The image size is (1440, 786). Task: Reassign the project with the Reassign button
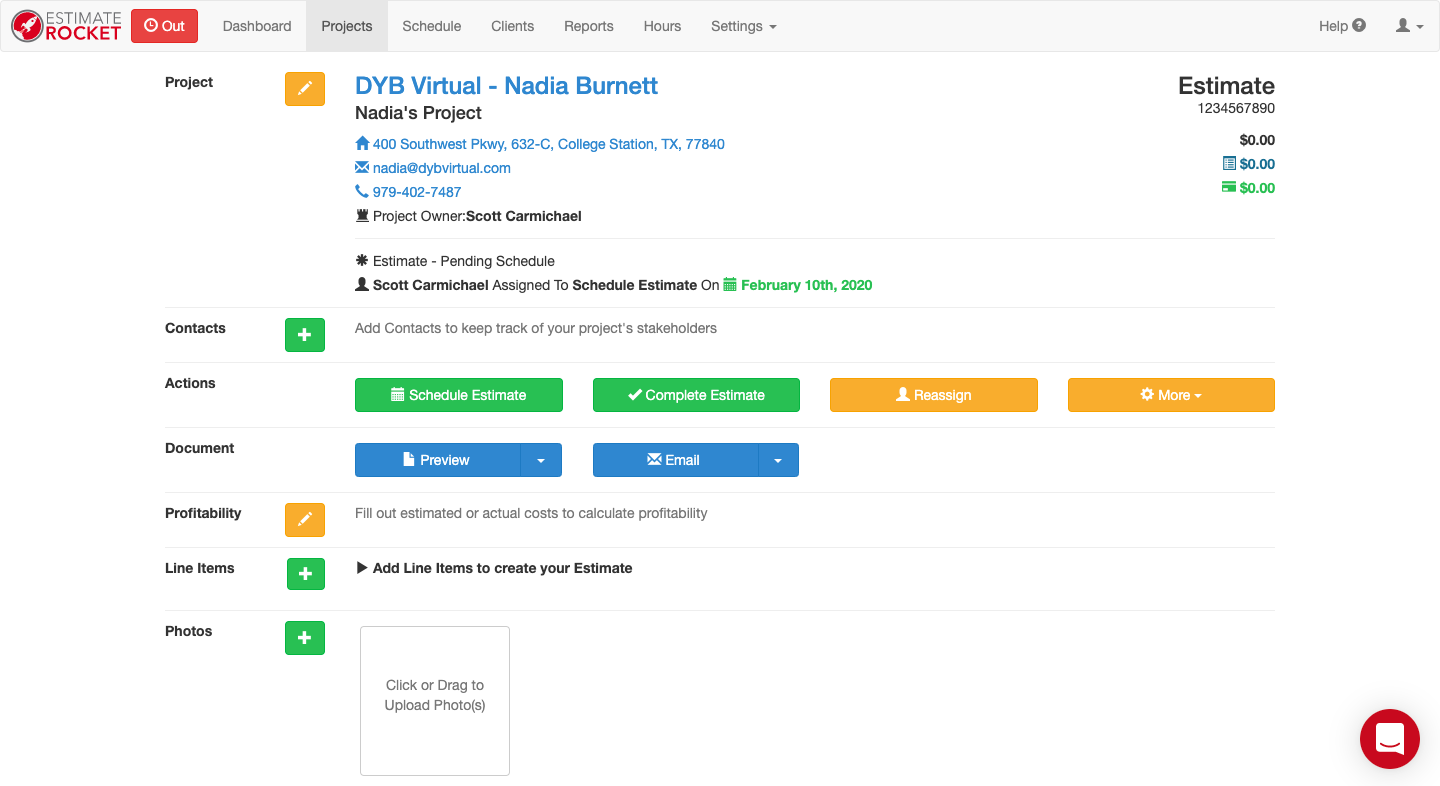point(934,395)
